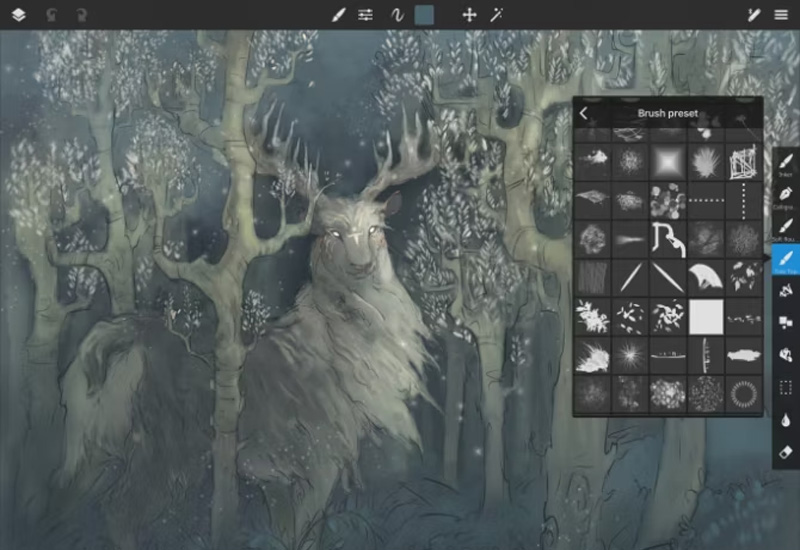
Task: Pick the vertical dotted line brush preset
Action: (x=743, y=200)
